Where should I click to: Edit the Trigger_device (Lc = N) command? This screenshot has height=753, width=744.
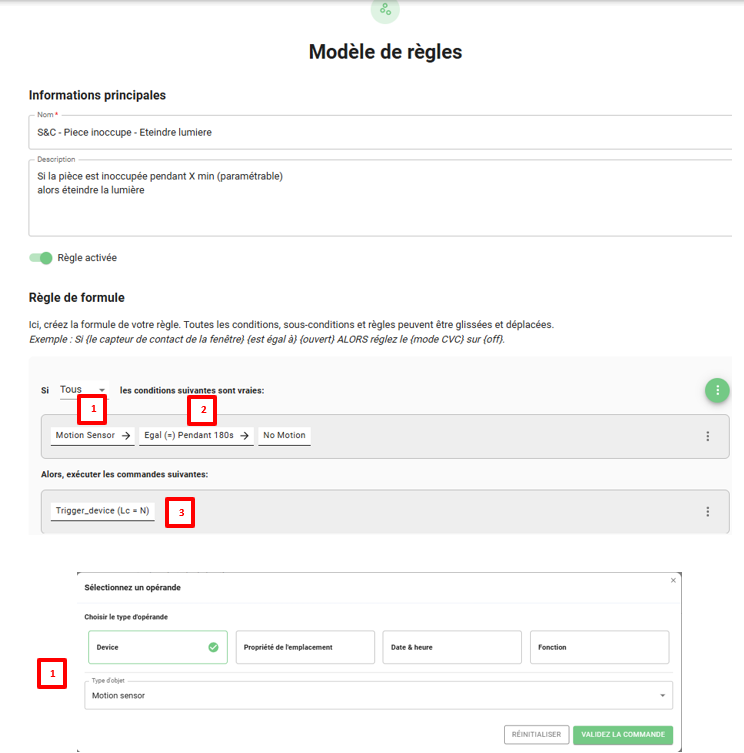102,511
